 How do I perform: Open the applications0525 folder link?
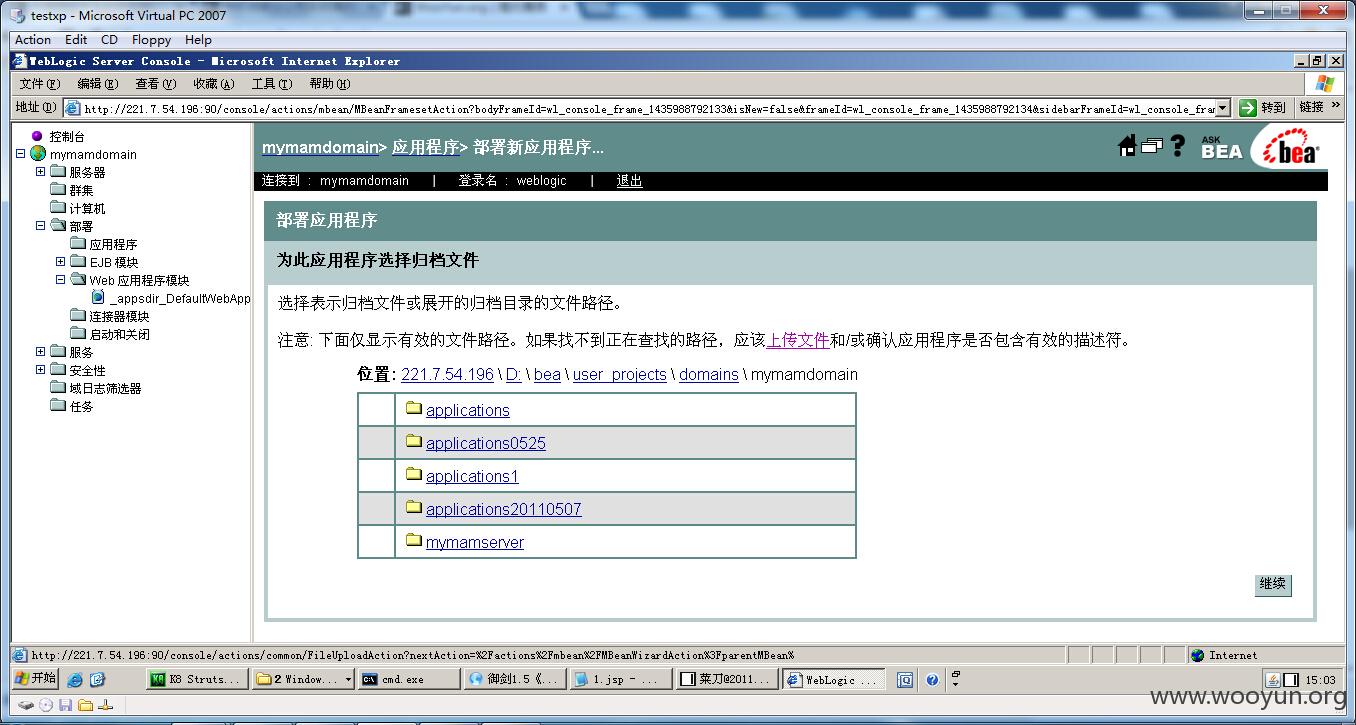pos(486,443)
